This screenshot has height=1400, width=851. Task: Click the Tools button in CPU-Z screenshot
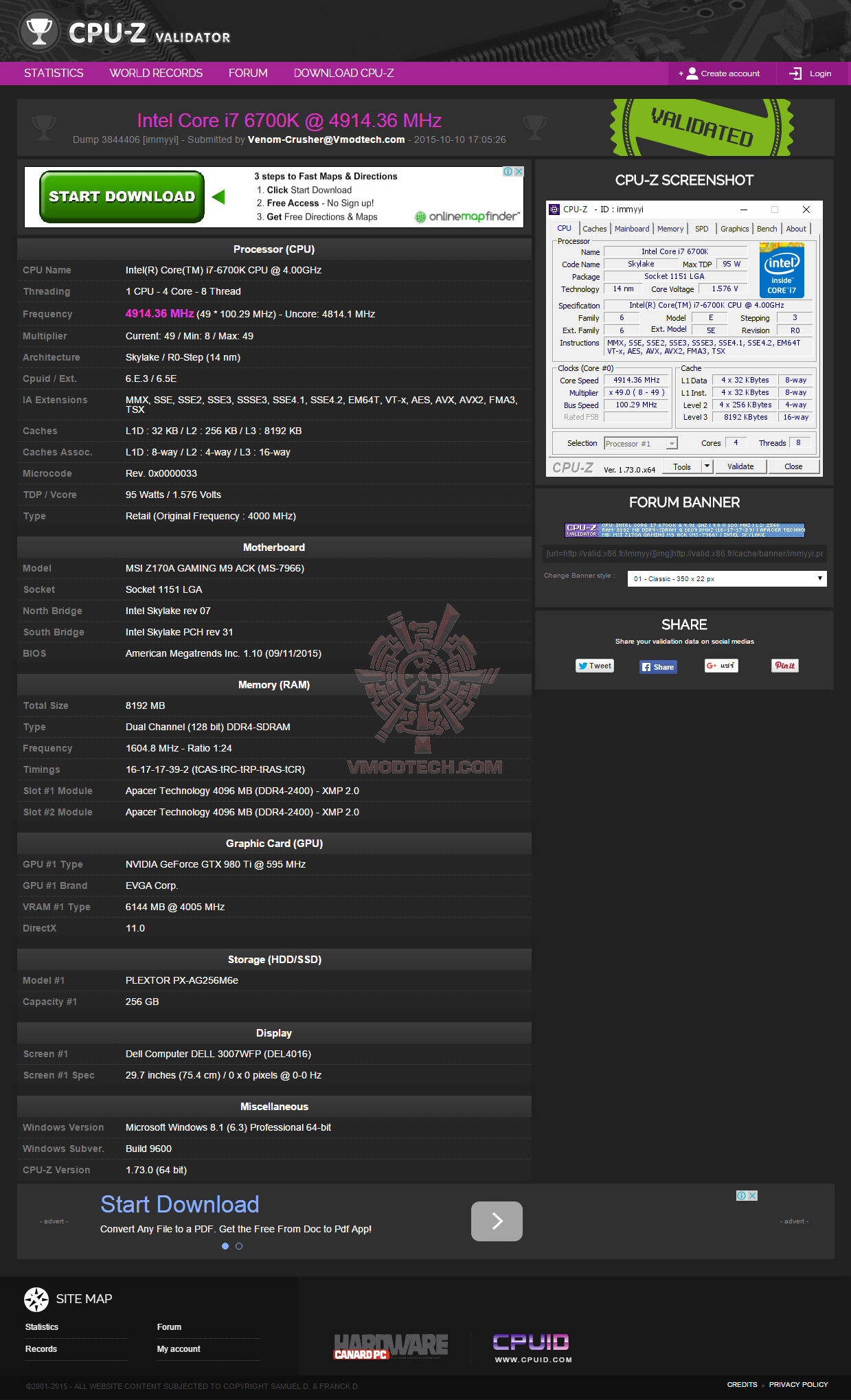(x=682, y=466)
